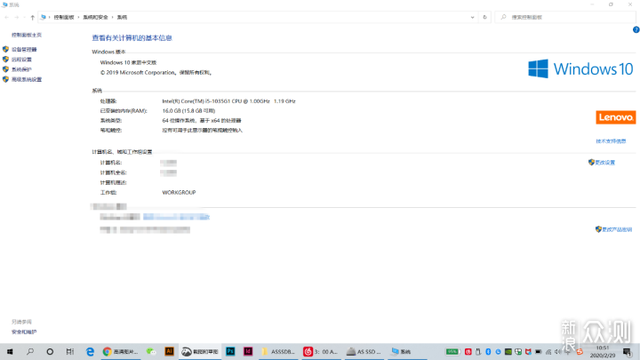
Task: Refresh the System page
Action: tap(485, 17)
